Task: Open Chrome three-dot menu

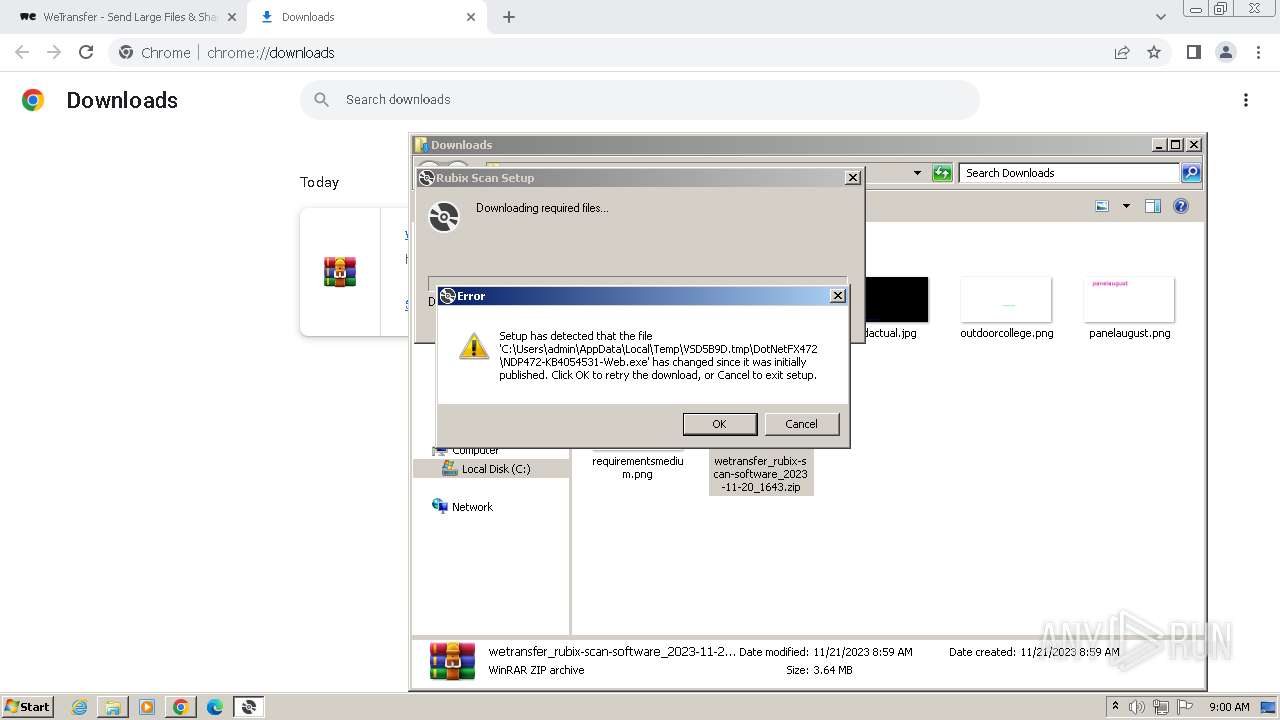Action: point(1258,52)
